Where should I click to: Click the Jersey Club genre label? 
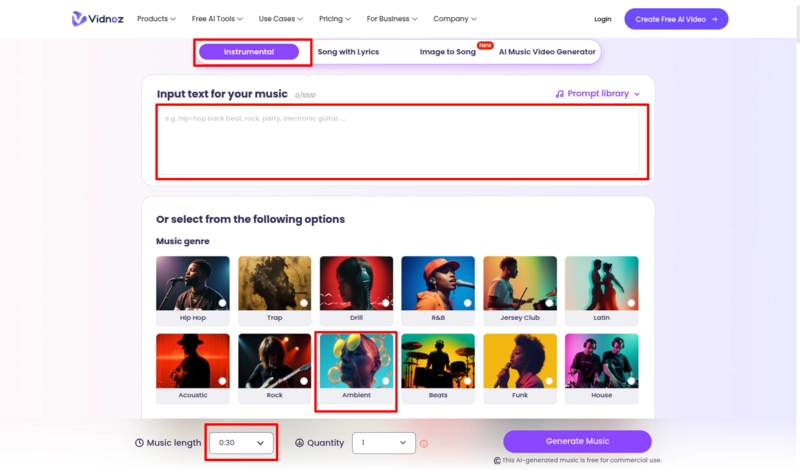(520, 318)
